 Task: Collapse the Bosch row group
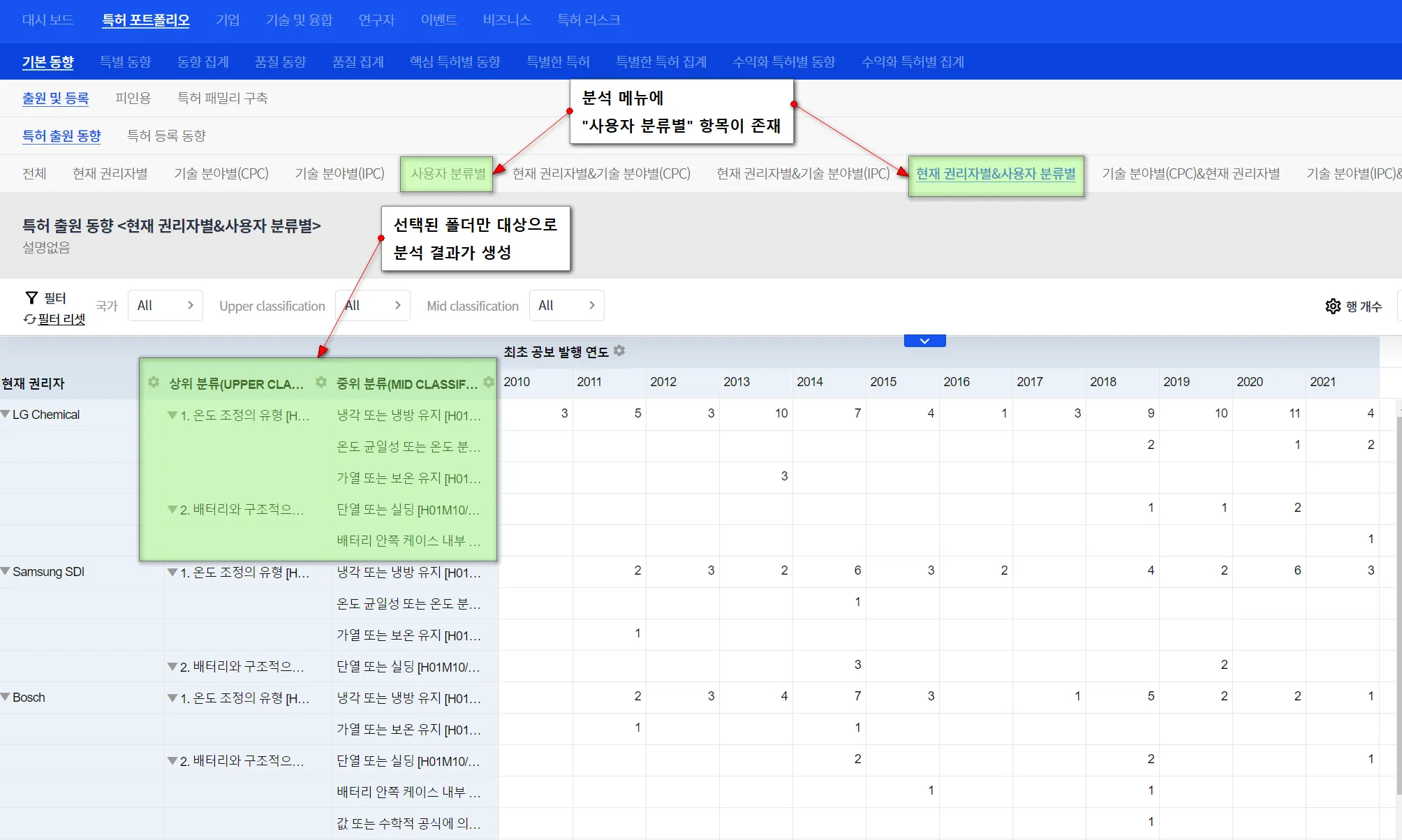(6, 698)
